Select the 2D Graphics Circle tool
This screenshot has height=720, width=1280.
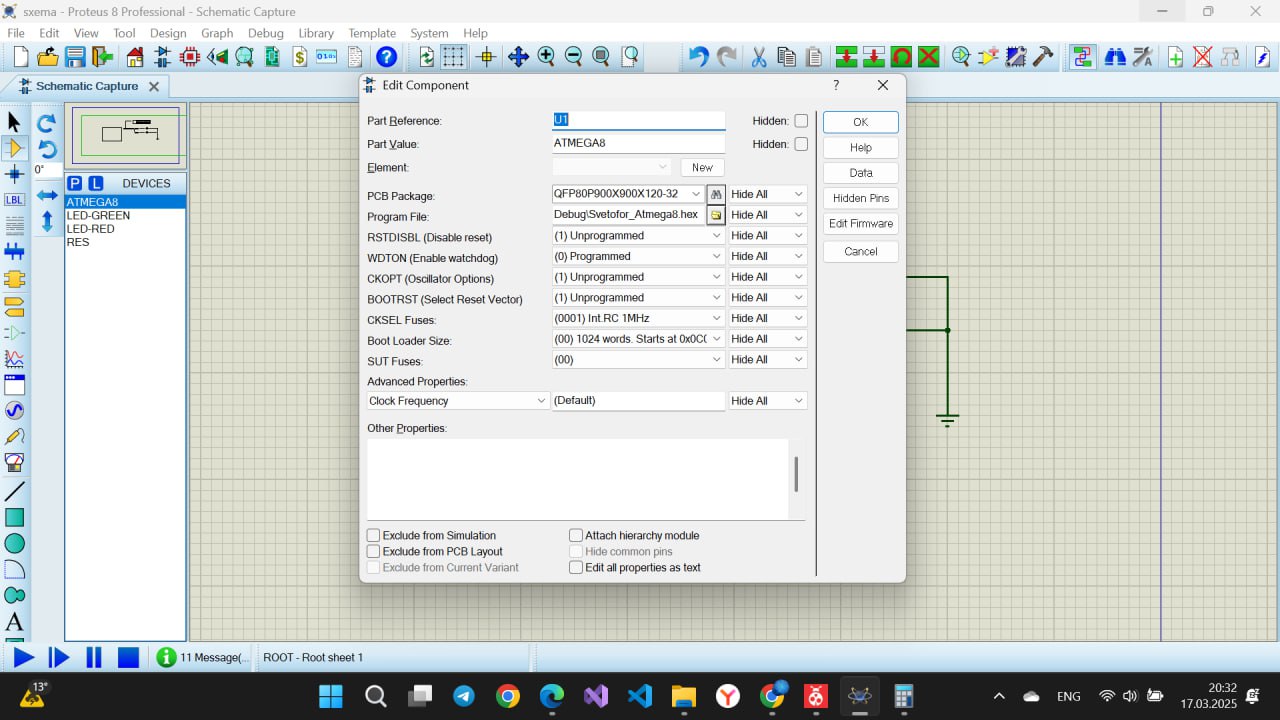14,543
